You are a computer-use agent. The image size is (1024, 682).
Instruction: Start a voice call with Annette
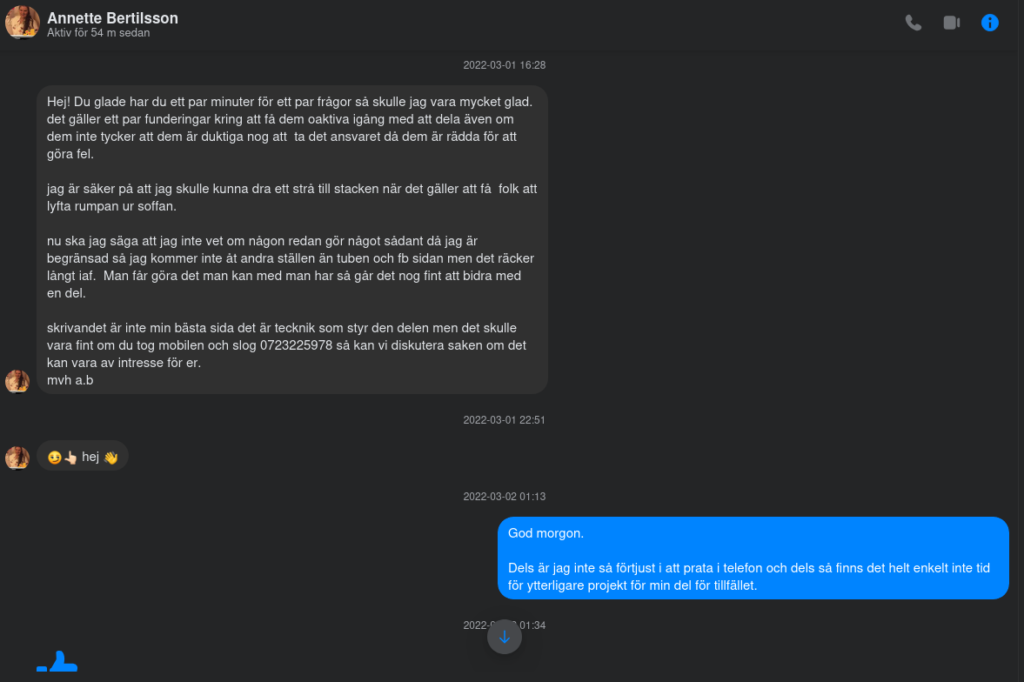(x=913, y=23)
